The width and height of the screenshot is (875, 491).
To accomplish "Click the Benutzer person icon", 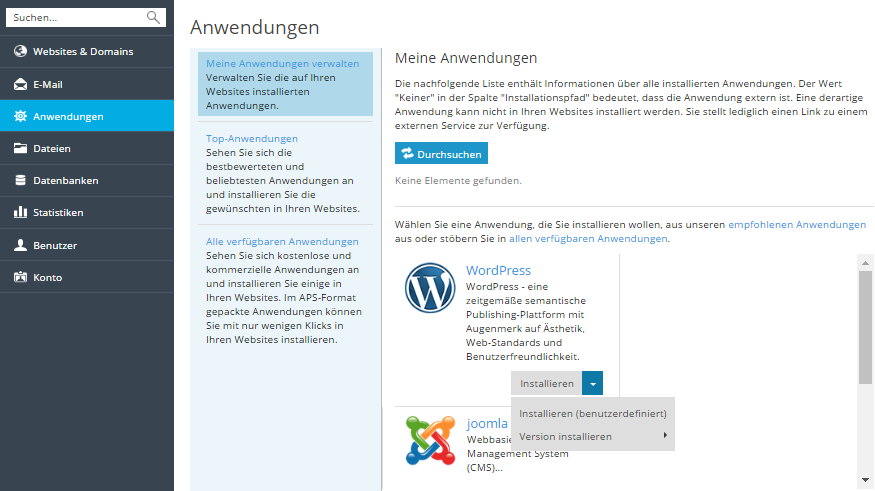I will point(20,245).
